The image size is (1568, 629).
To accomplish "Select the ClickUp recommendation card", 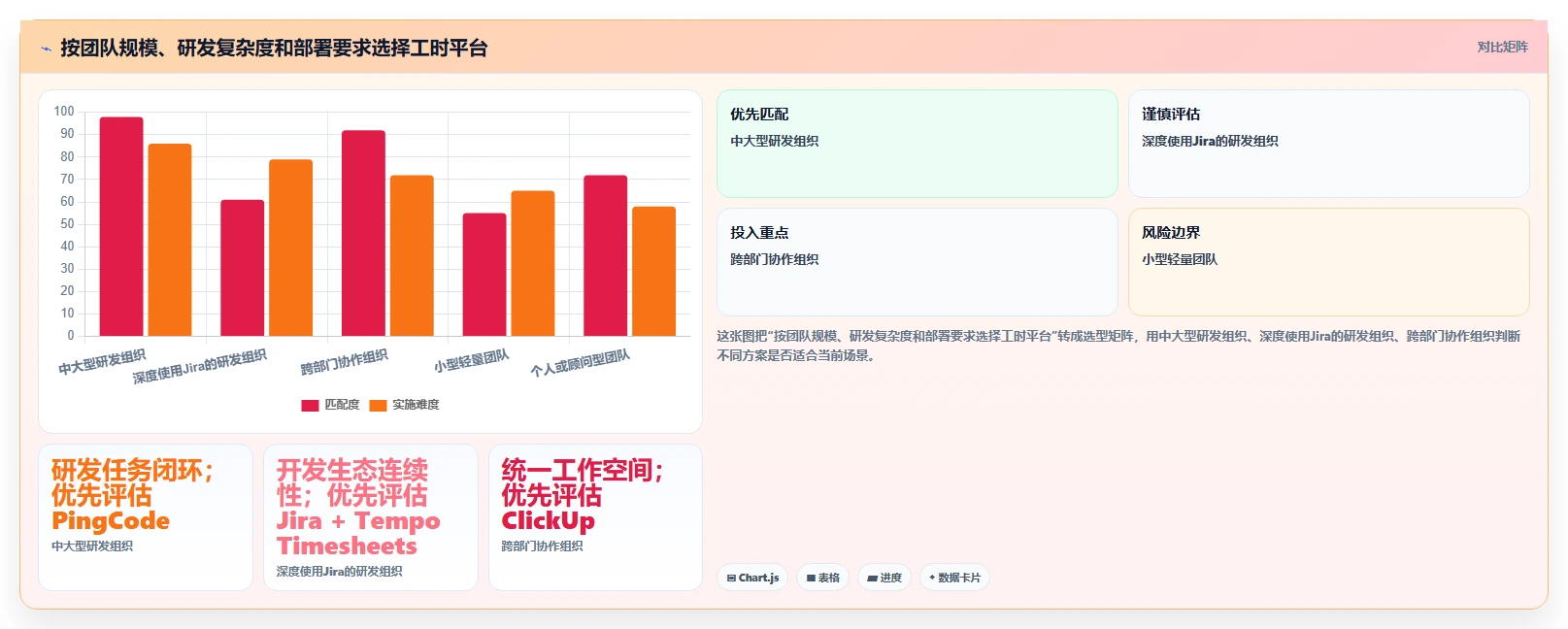I will point(595,517).
